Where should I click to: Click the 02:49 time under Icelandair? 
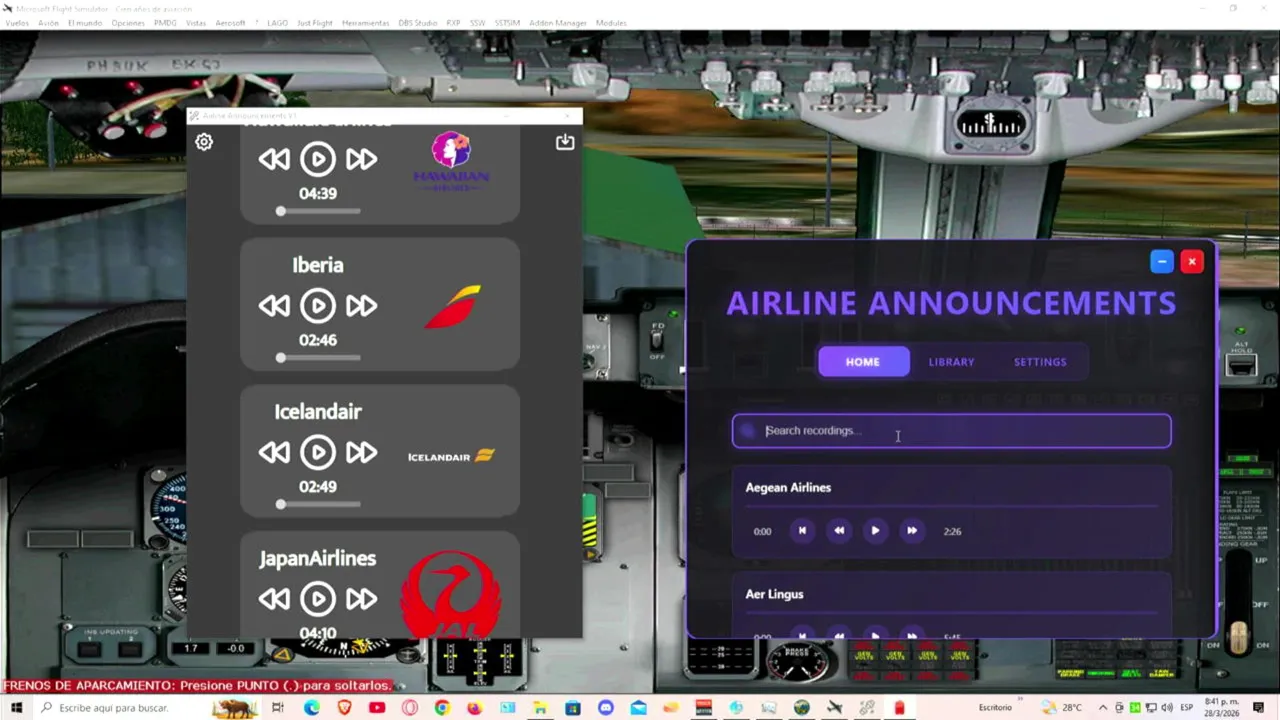click(x=318, y=487)
